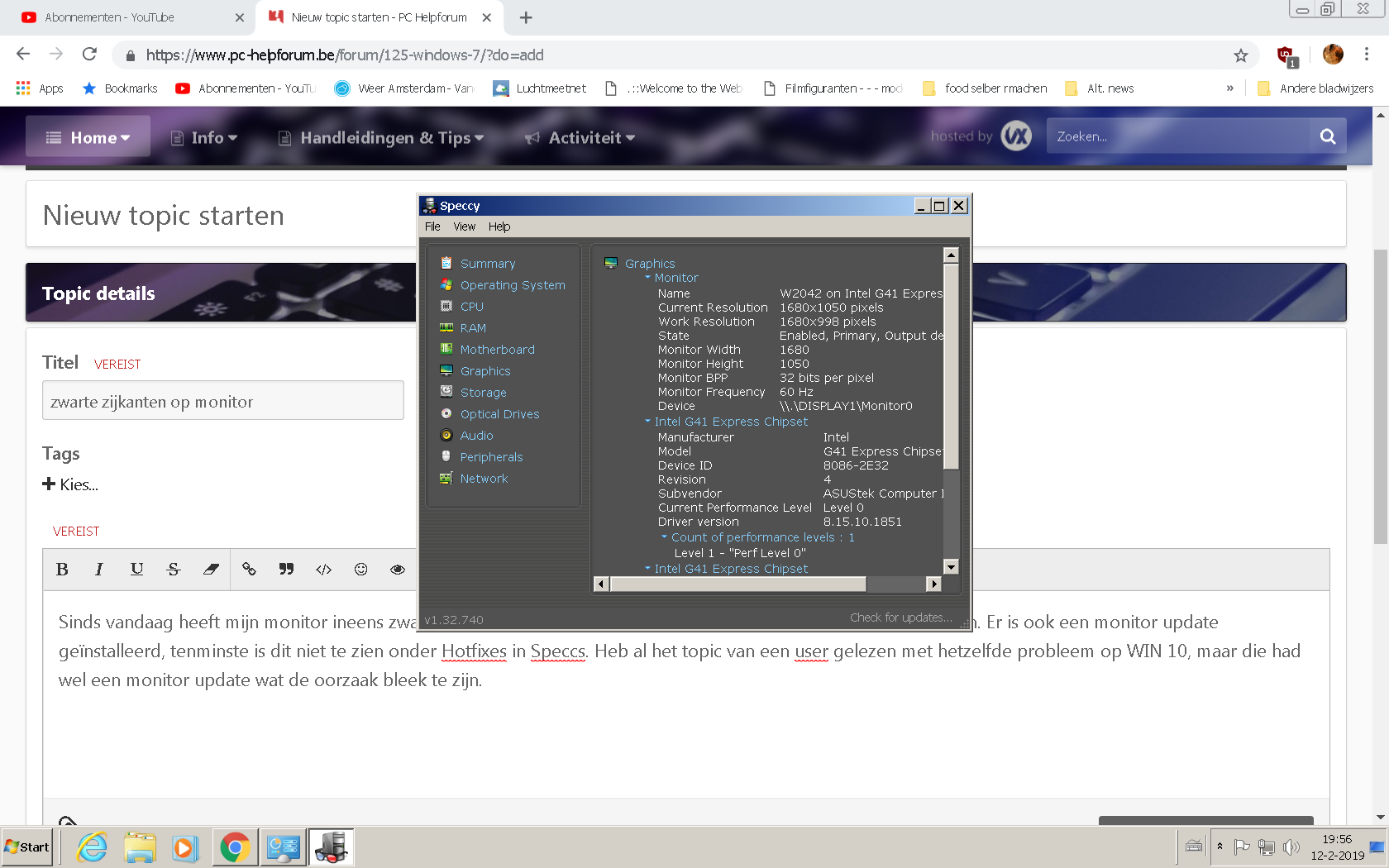The width and height of the screenshot is (1389, 868).
Task: Select the eraser remove-formatting tool
Action: tap(211, 569)
